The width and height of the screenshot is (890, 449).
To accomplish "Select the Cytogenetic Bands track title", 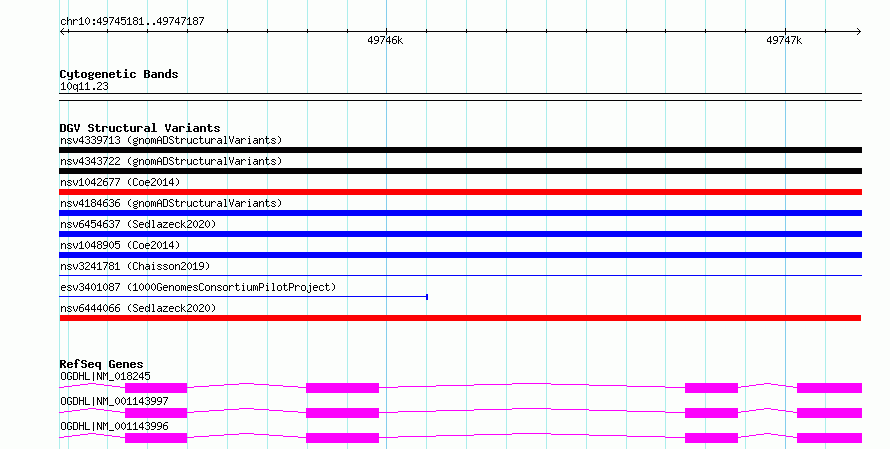I will coord(119,74).
